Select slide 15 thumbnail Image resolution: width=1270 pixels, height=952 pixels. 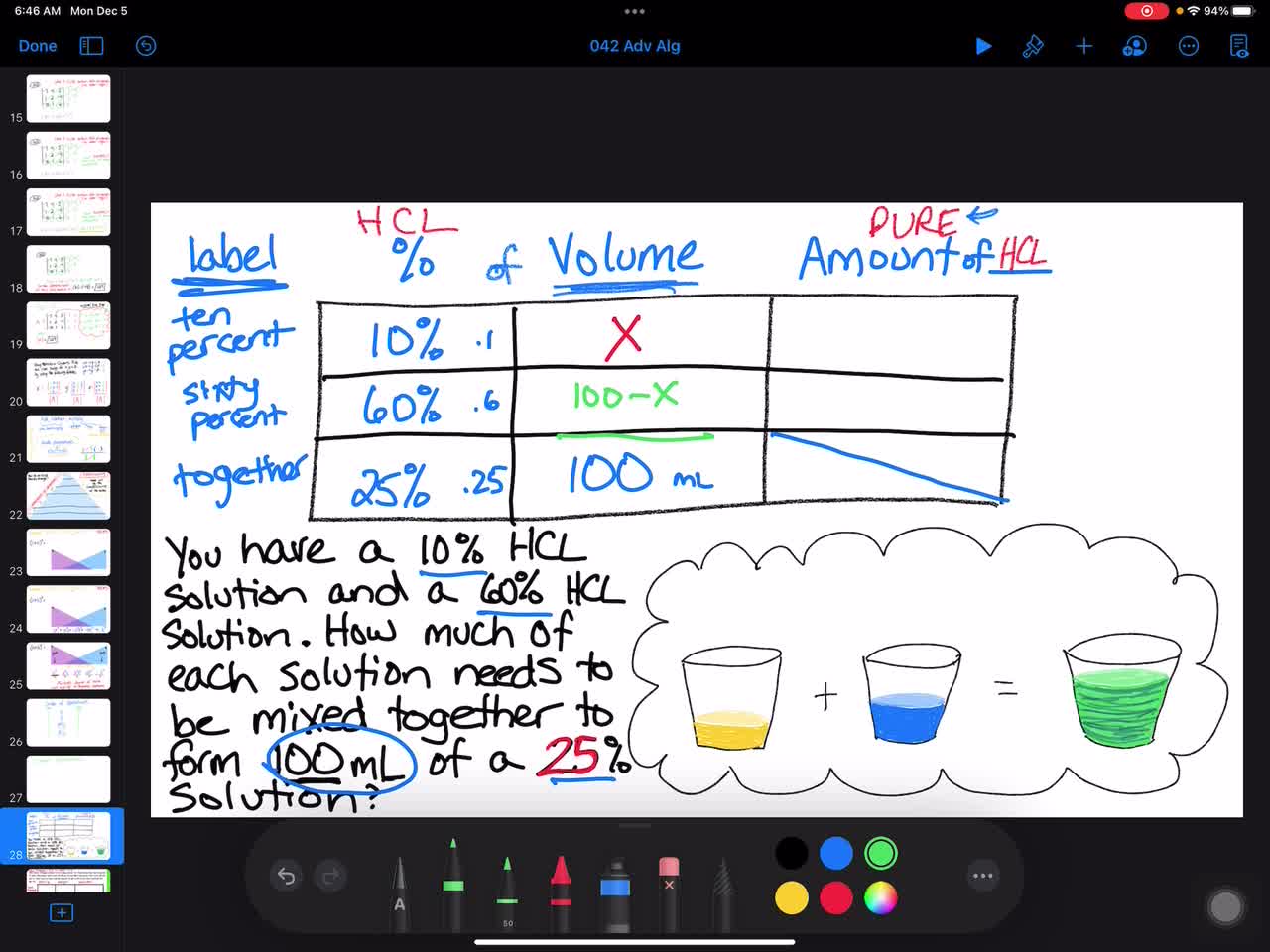point(68,98)
